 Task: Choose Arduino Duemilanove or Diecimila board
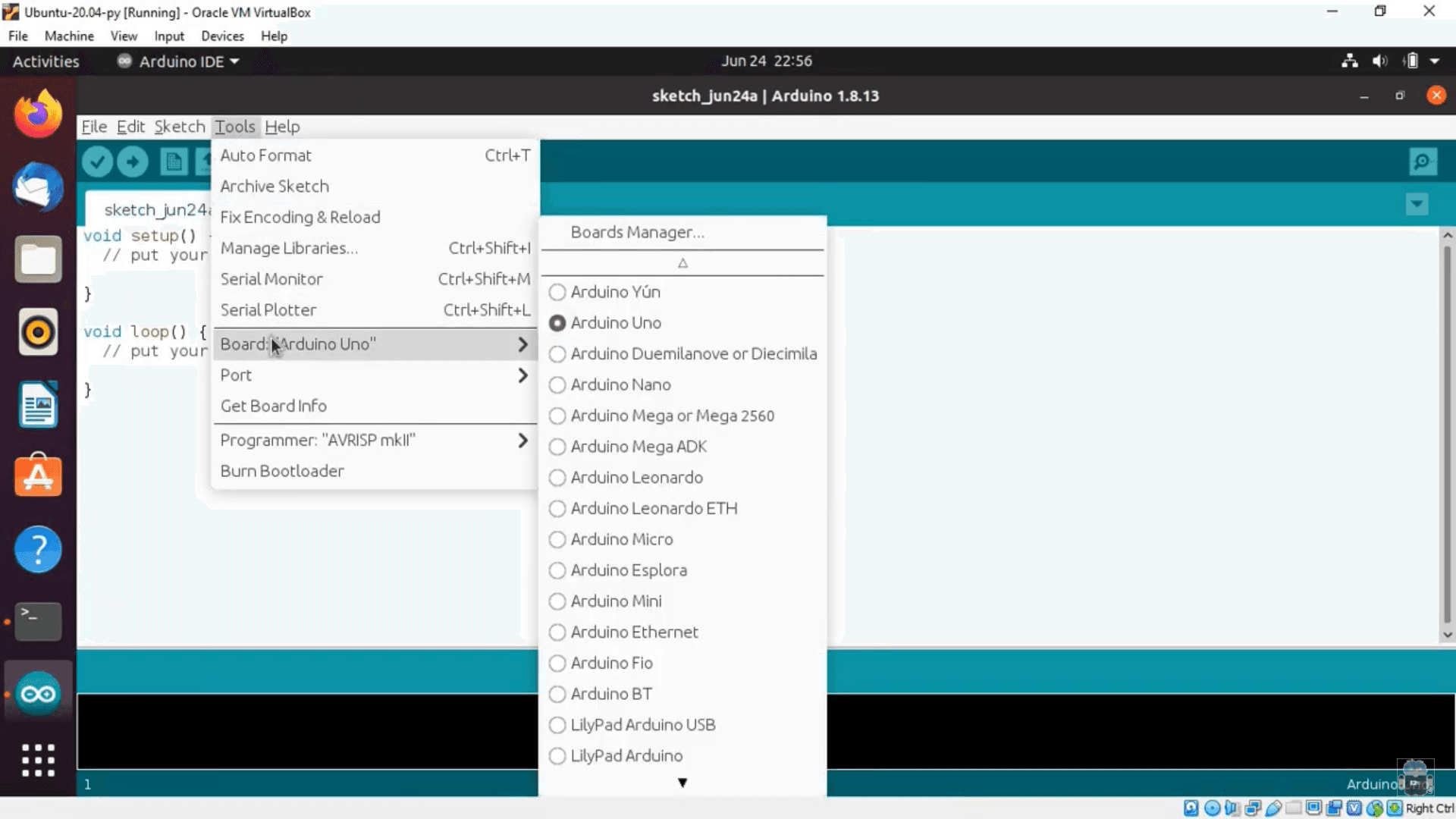pos(682,354)
